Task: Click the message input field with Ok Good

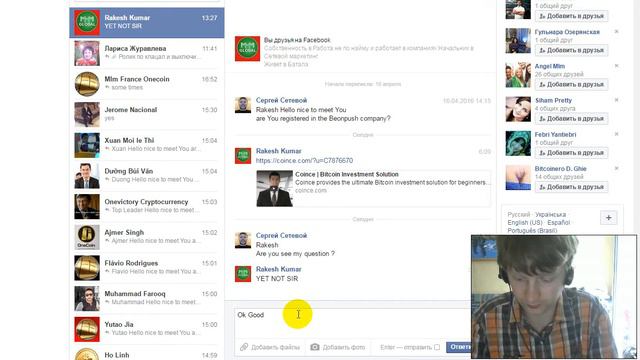Action: (x=353, y=322)
